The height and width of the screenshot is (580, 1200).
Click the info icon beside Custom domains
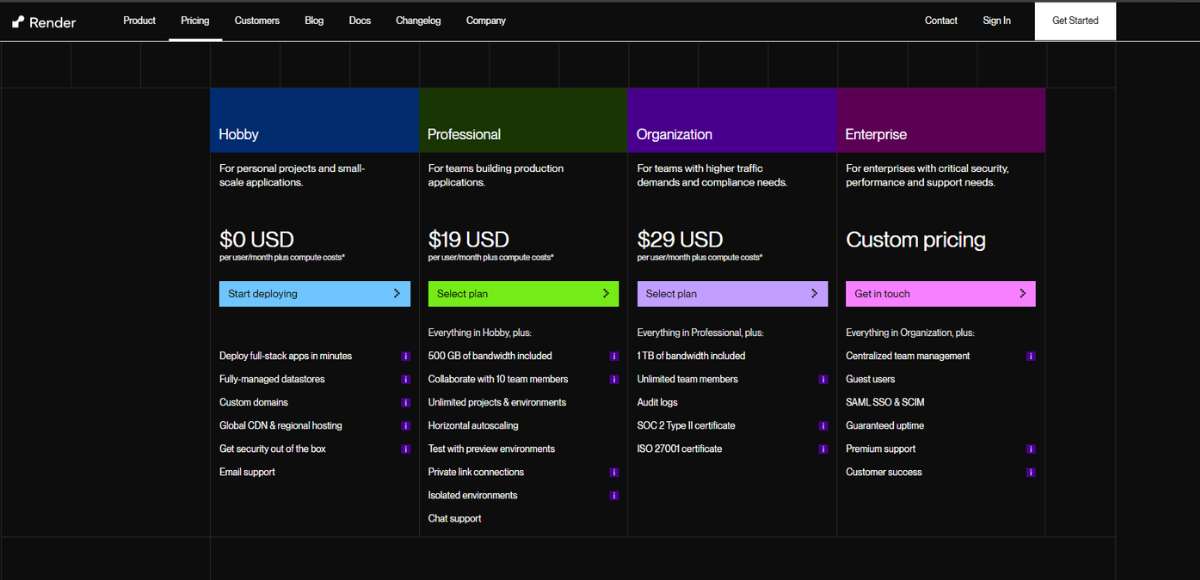tap(406, 402)
